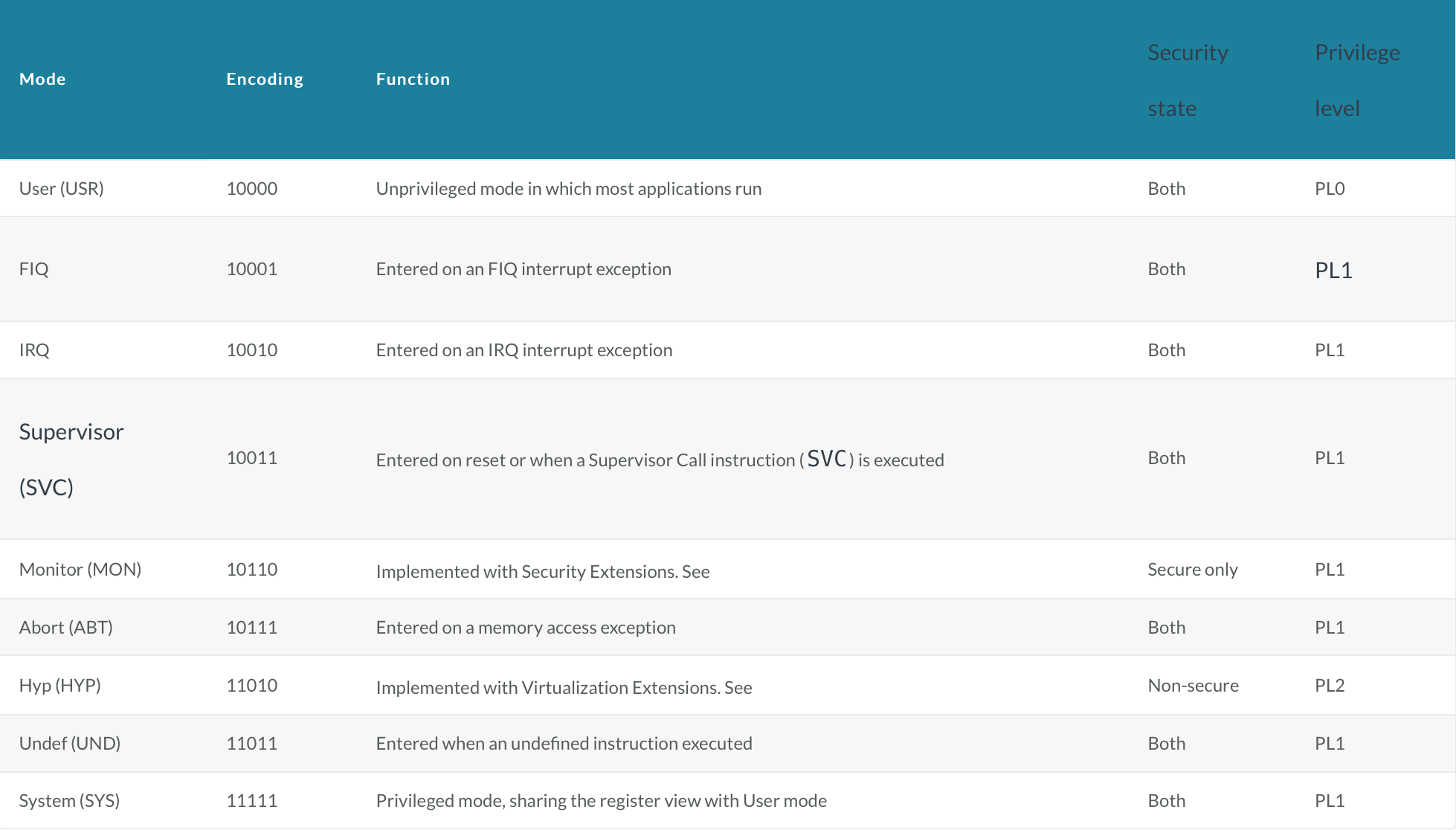
Task: Select the Monitor (MON) mode cell
Action: click(80, 570)
